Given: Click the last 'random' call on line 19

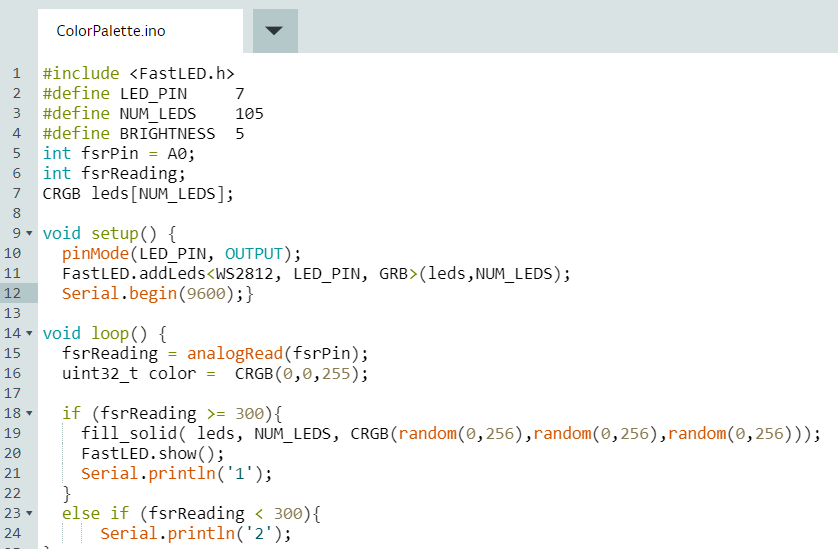Looking at the screenshot, I should pyautogui.click(x=697, y=434).
